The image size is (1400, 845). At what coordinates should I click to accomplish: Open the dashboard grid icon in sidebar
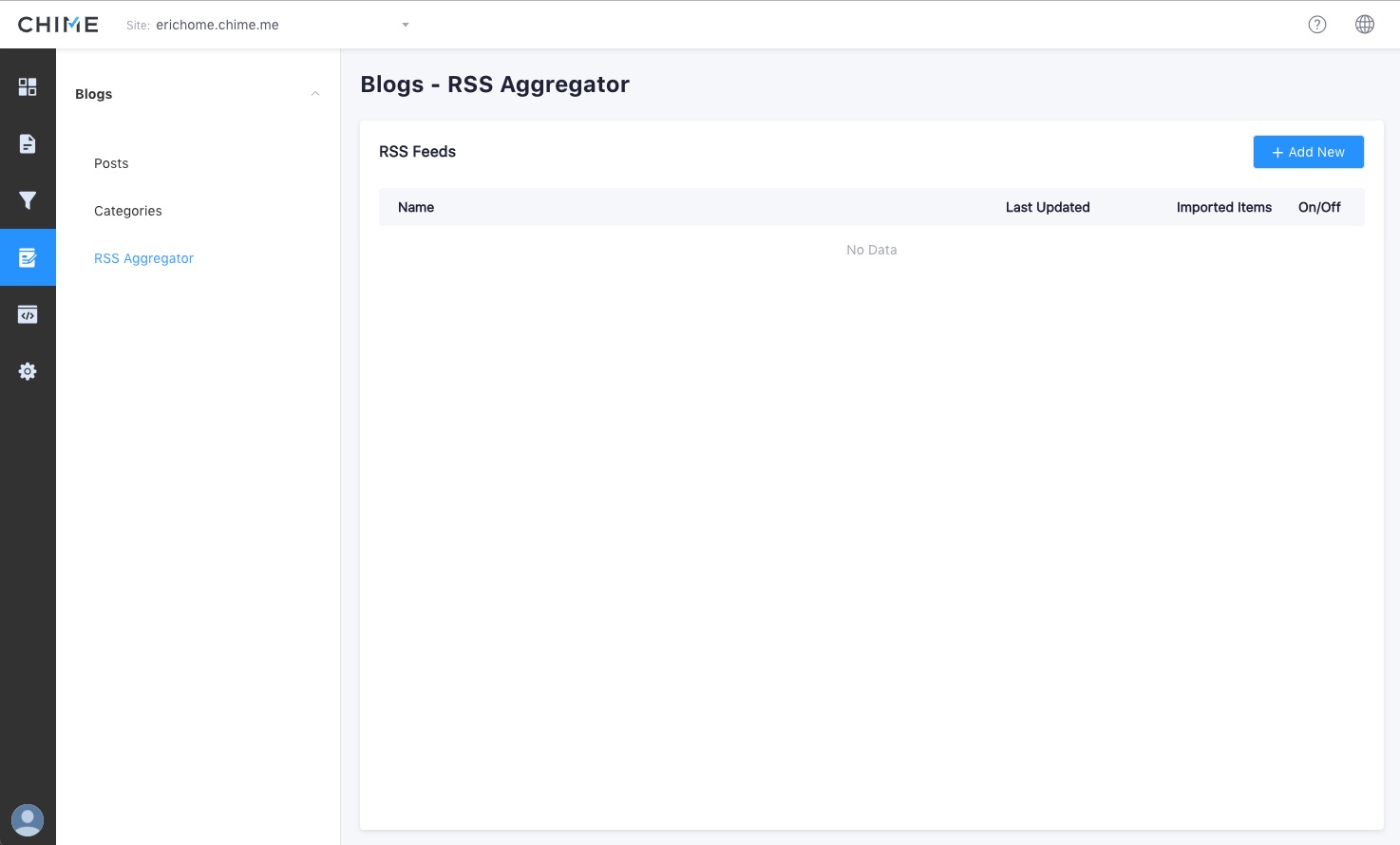[x=28, y=87]
